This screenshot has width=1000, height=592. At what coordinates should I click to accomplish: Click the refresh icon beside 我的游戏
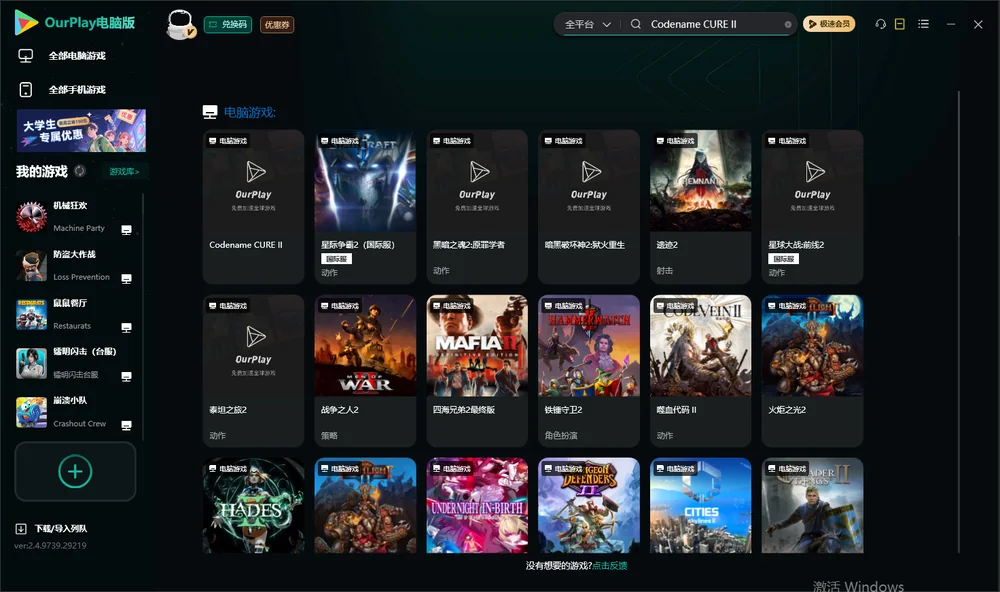(x=80, y=171)
